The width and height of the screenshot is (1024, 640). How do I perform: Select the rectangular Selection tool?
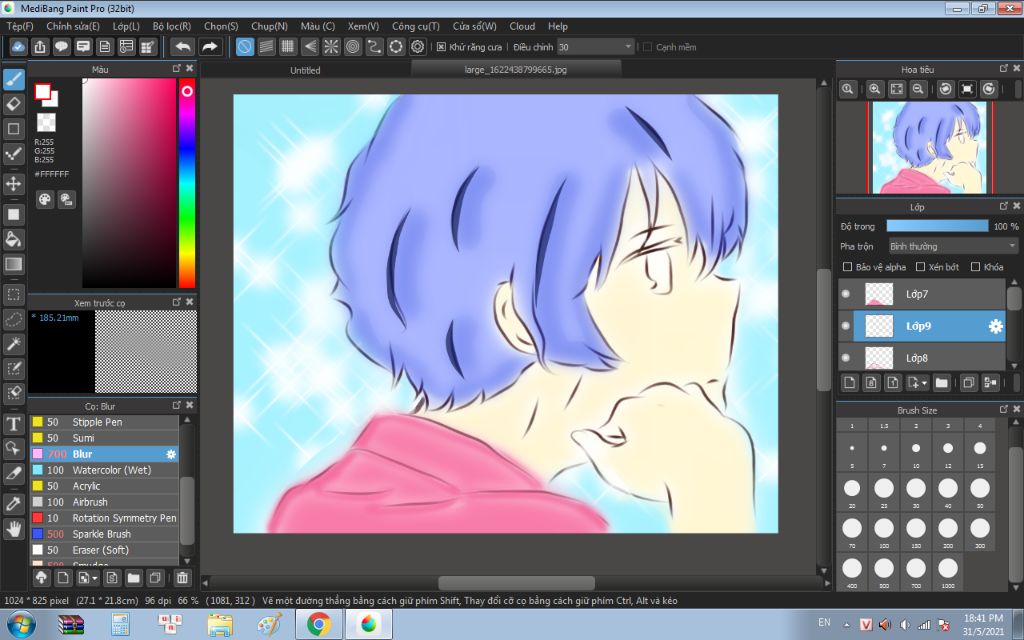(x=14, y=295)
